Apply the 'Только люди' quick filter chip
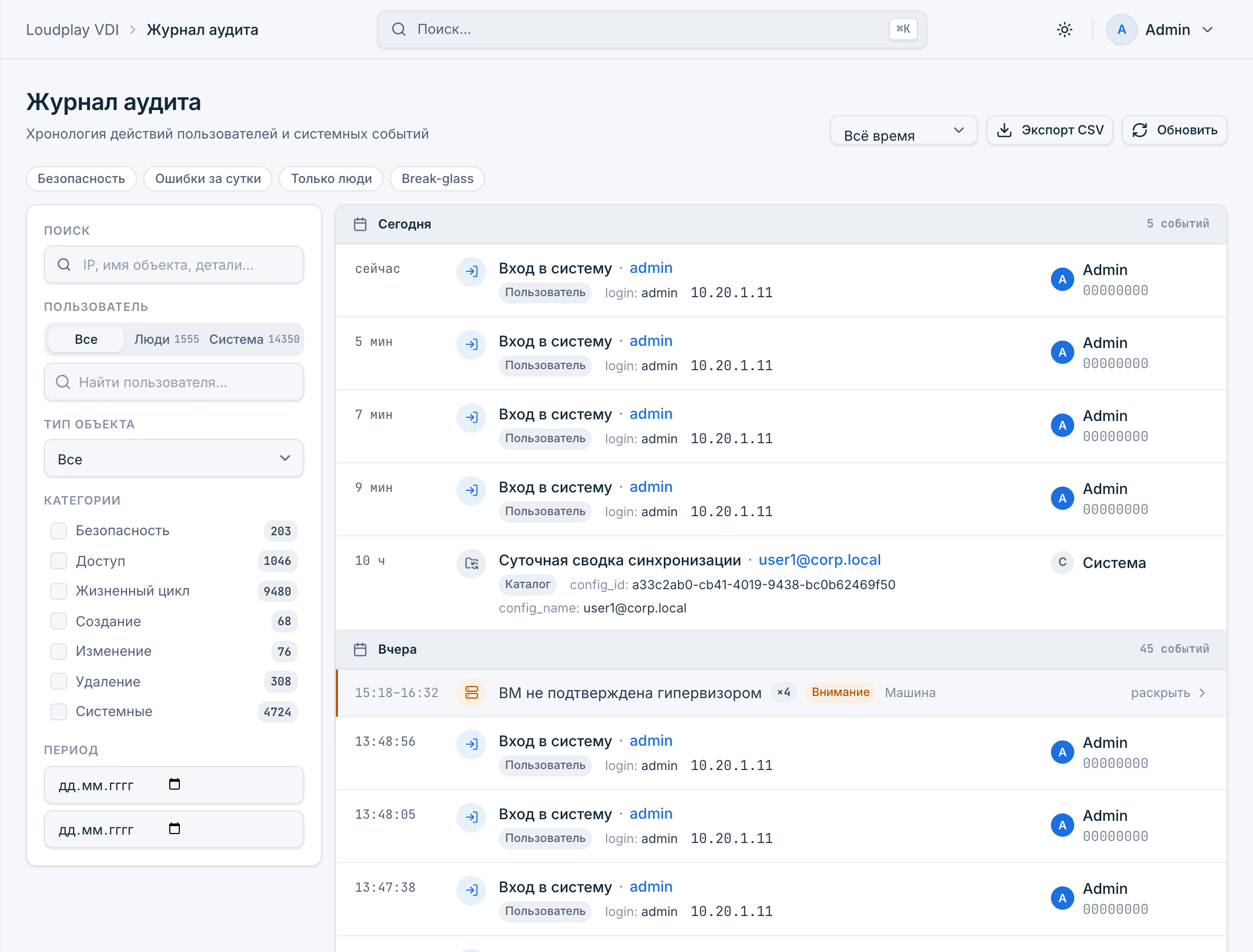Image resolution: width=1253 pixels, height=952 pixels. (x=332, y=179)
